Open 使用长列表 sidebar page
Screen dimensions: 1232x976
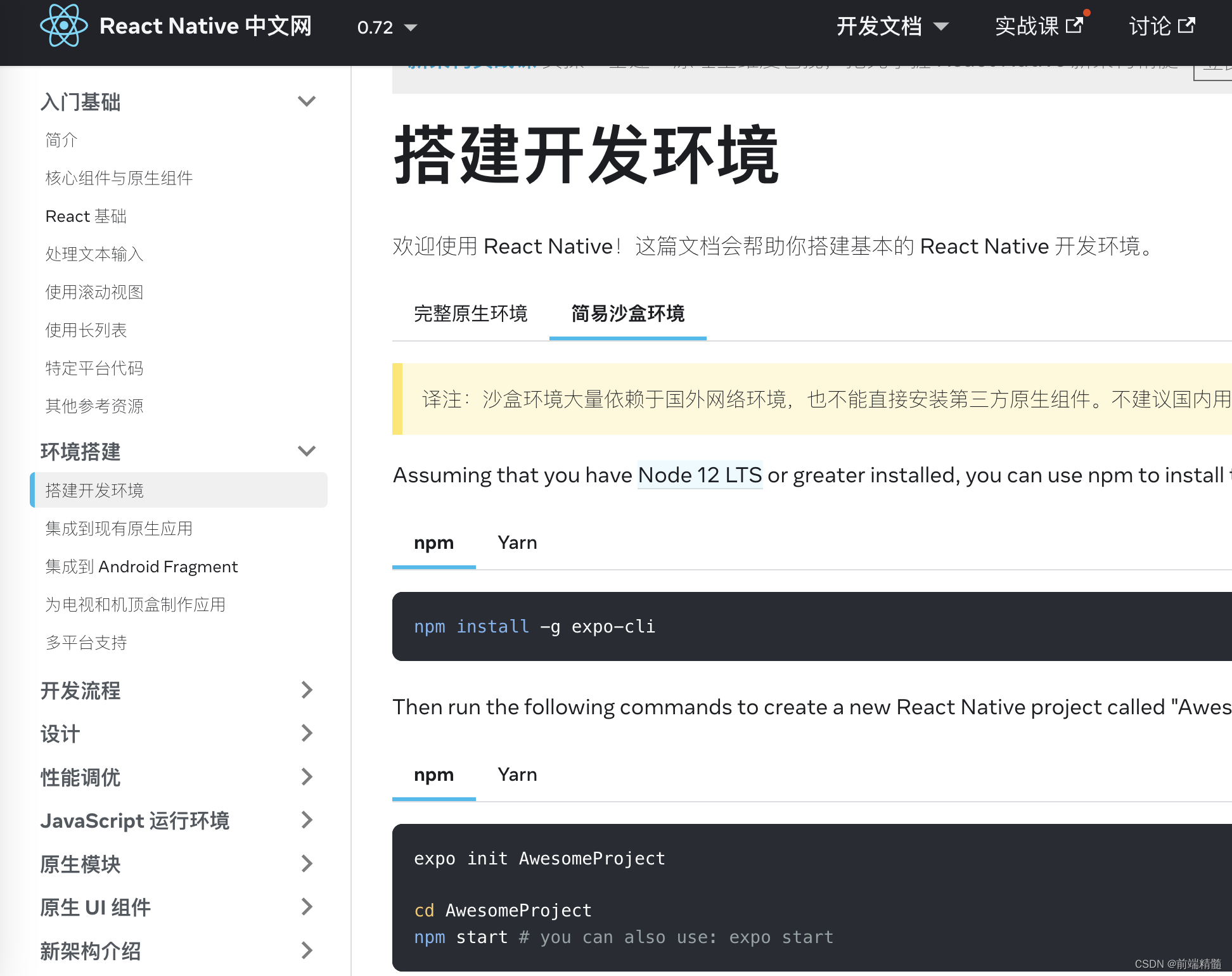pyautogui.click(x=86, y=330)
